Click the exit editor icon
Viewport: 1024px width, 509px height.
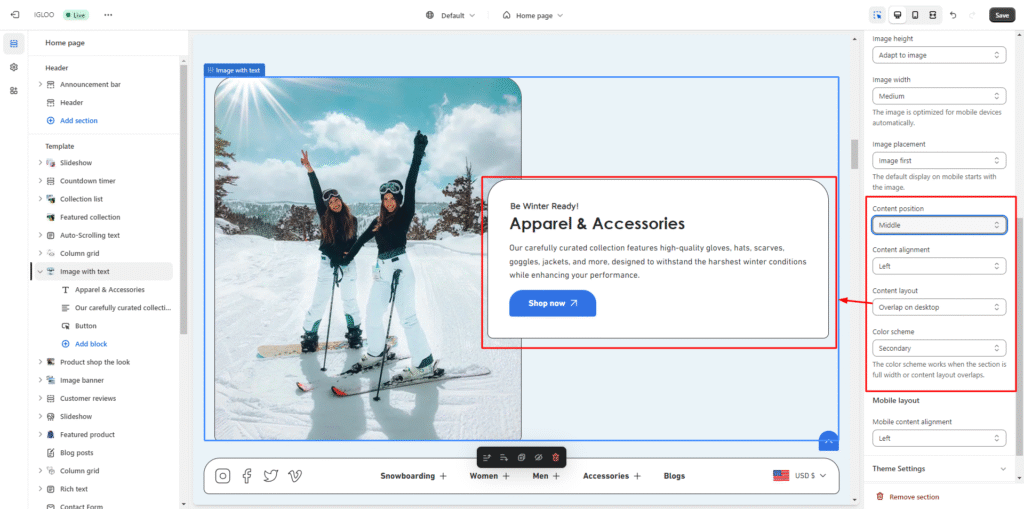[14, 15]
